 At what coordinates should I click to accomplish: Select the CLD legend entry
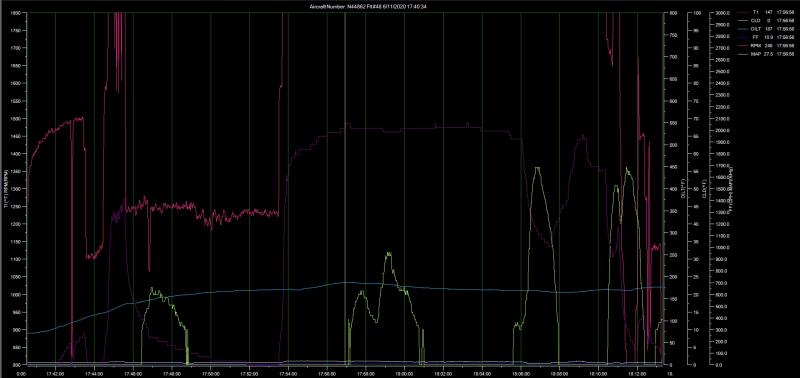757,20
